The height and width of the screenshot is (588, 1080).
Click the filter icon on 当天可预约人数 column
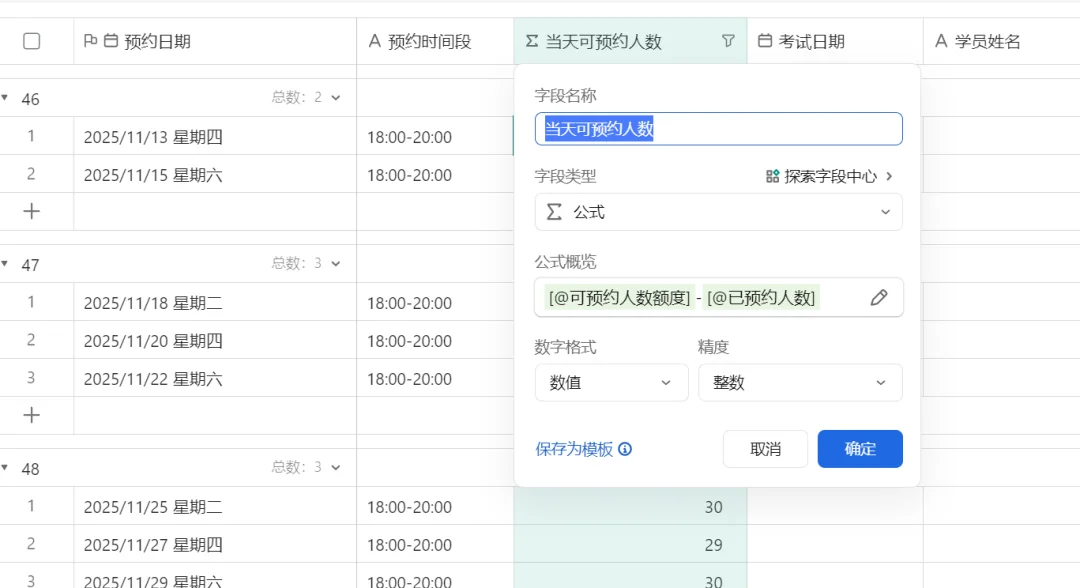(x=728, y=41)
